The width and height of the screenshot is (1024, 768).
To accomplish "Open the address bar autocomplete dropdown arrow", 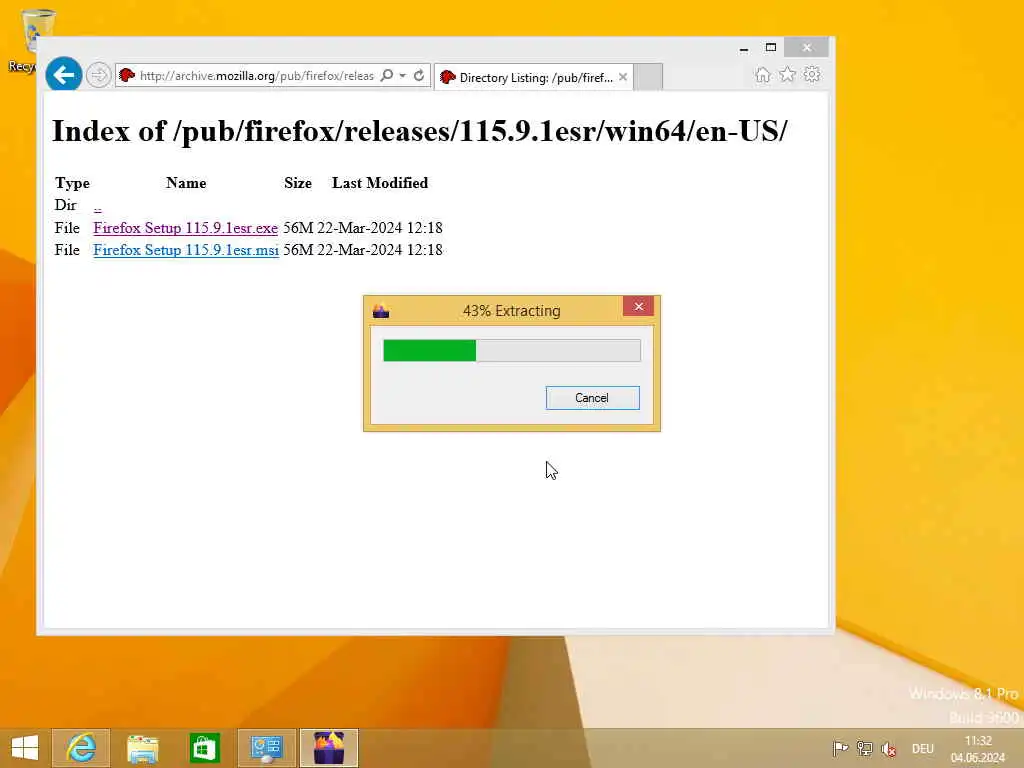I will [x=402, y=76].
